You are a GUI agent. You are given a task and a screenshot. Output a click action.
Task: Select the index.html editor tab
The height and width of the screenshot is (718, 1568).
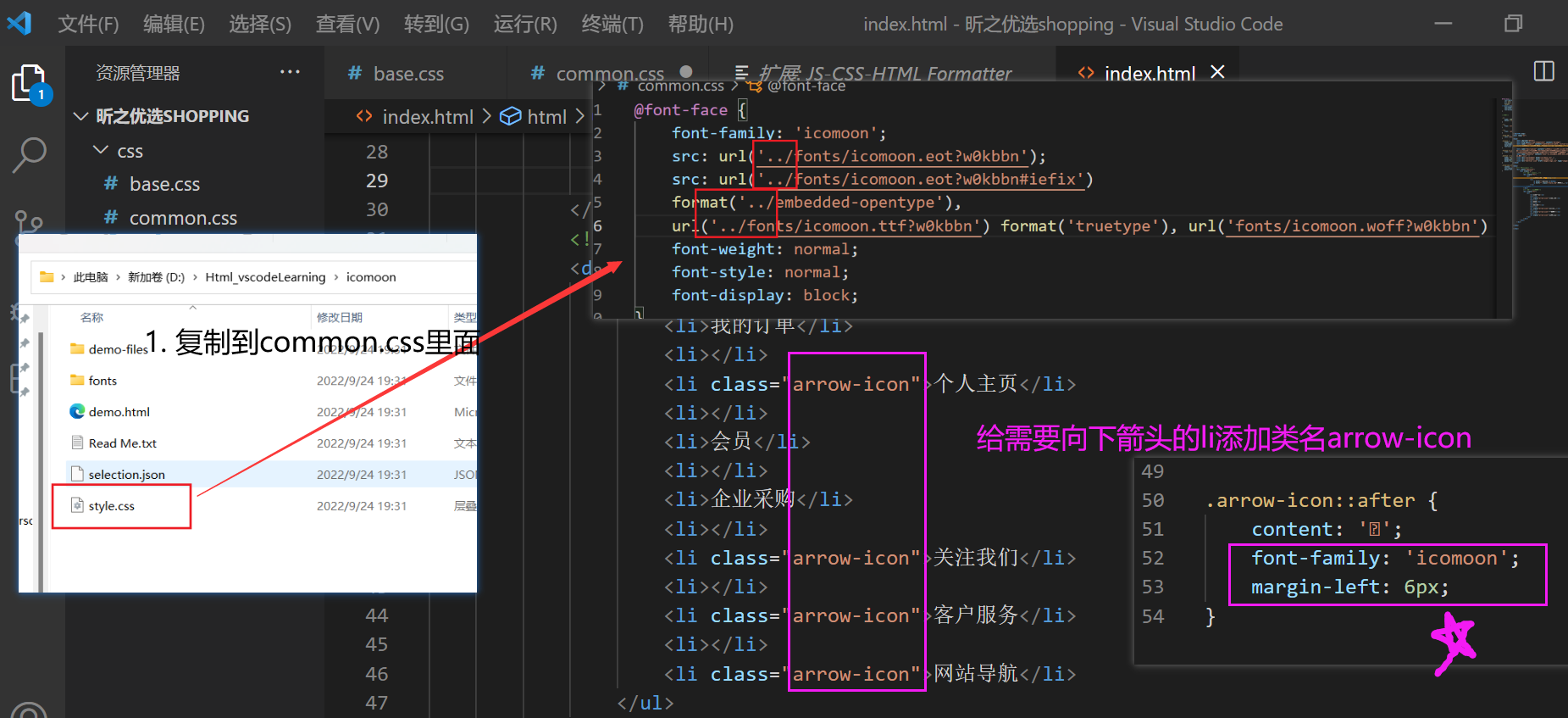[1150, 74]
